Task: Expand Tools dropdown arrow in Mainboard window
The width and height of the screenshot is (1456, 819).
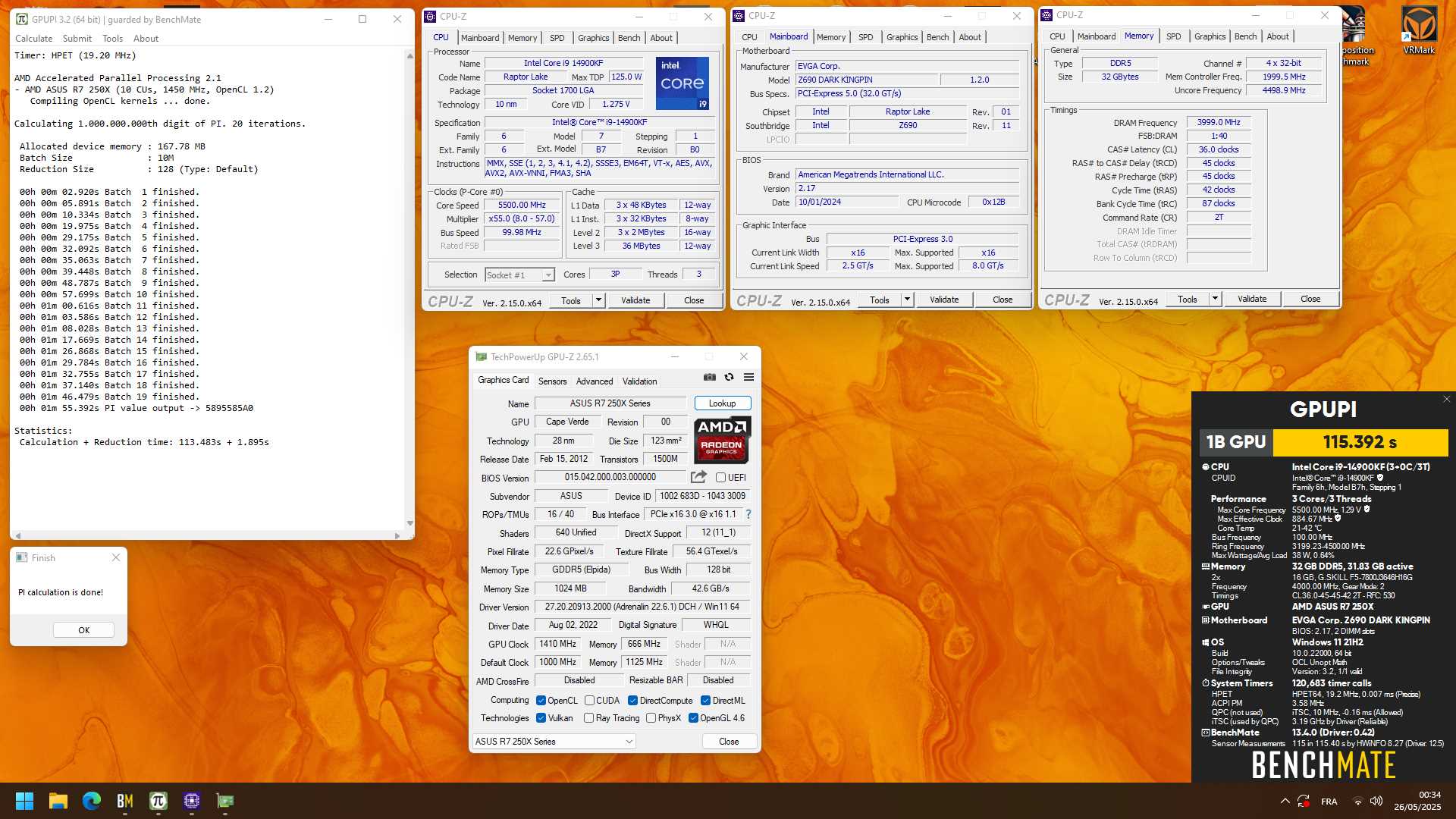Action: tap(907, 300)
